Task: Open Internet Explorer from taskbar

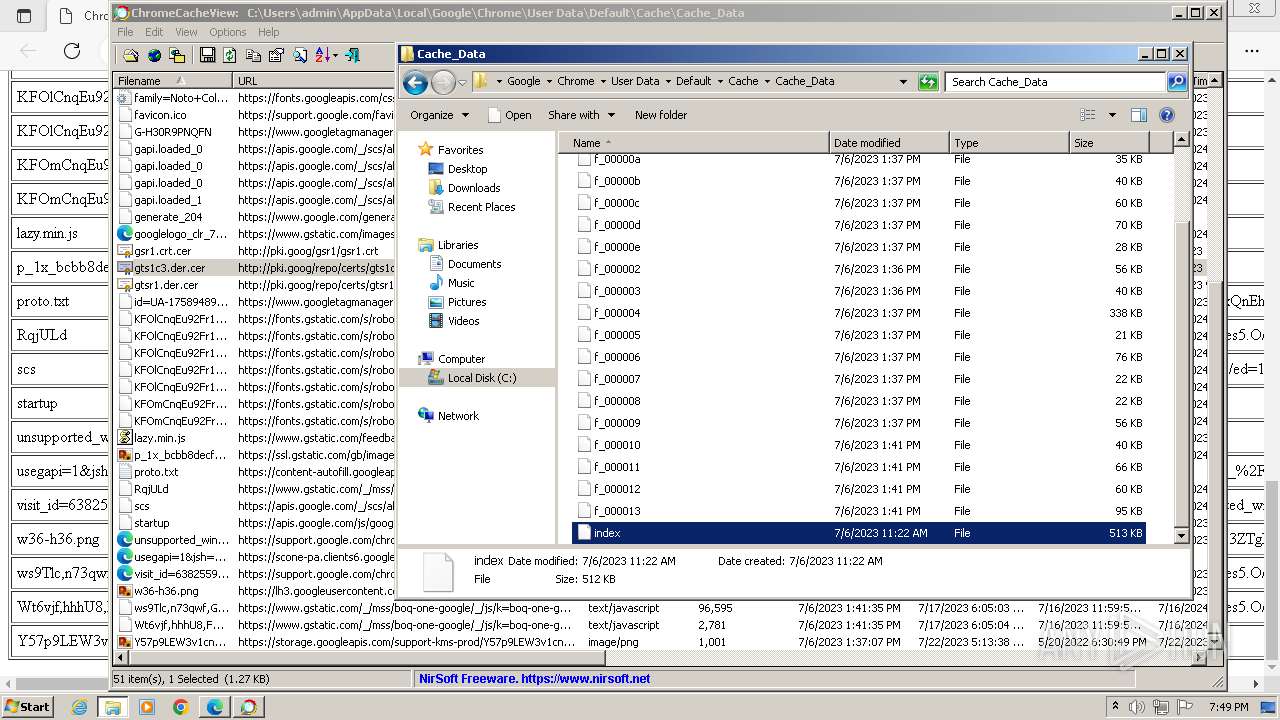Action: [x=80, y=707]
